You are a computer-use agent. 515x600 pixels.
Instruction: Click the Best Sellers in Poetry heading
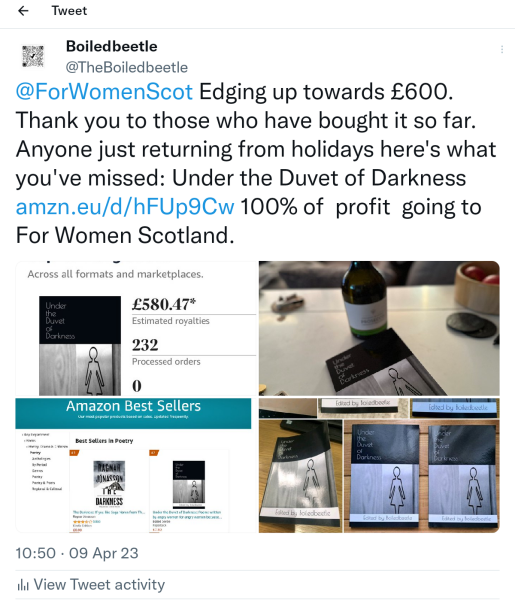(x=104, y=441)
